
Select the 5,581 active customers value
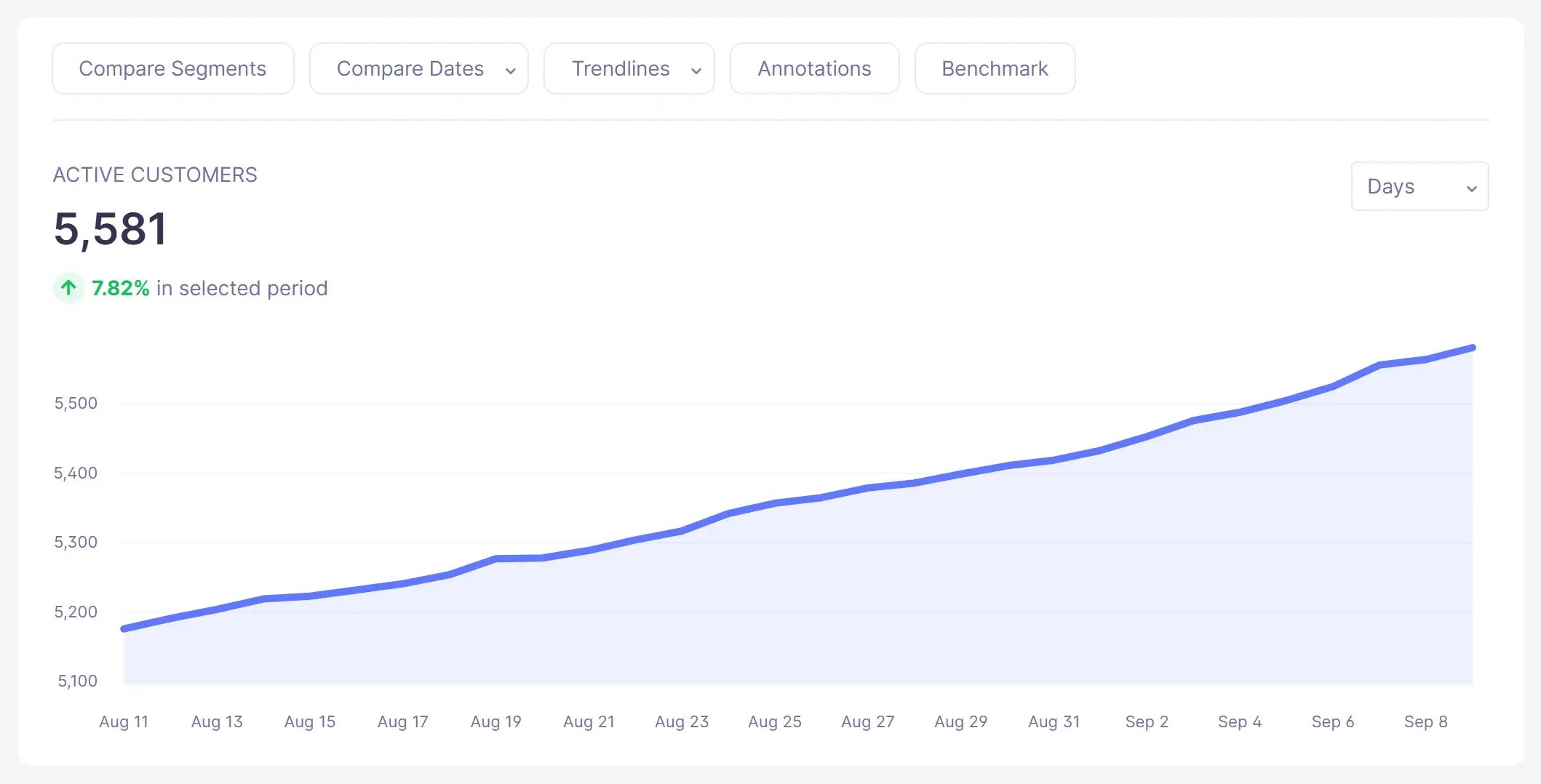pyautogui.click(x=111, y=229)
